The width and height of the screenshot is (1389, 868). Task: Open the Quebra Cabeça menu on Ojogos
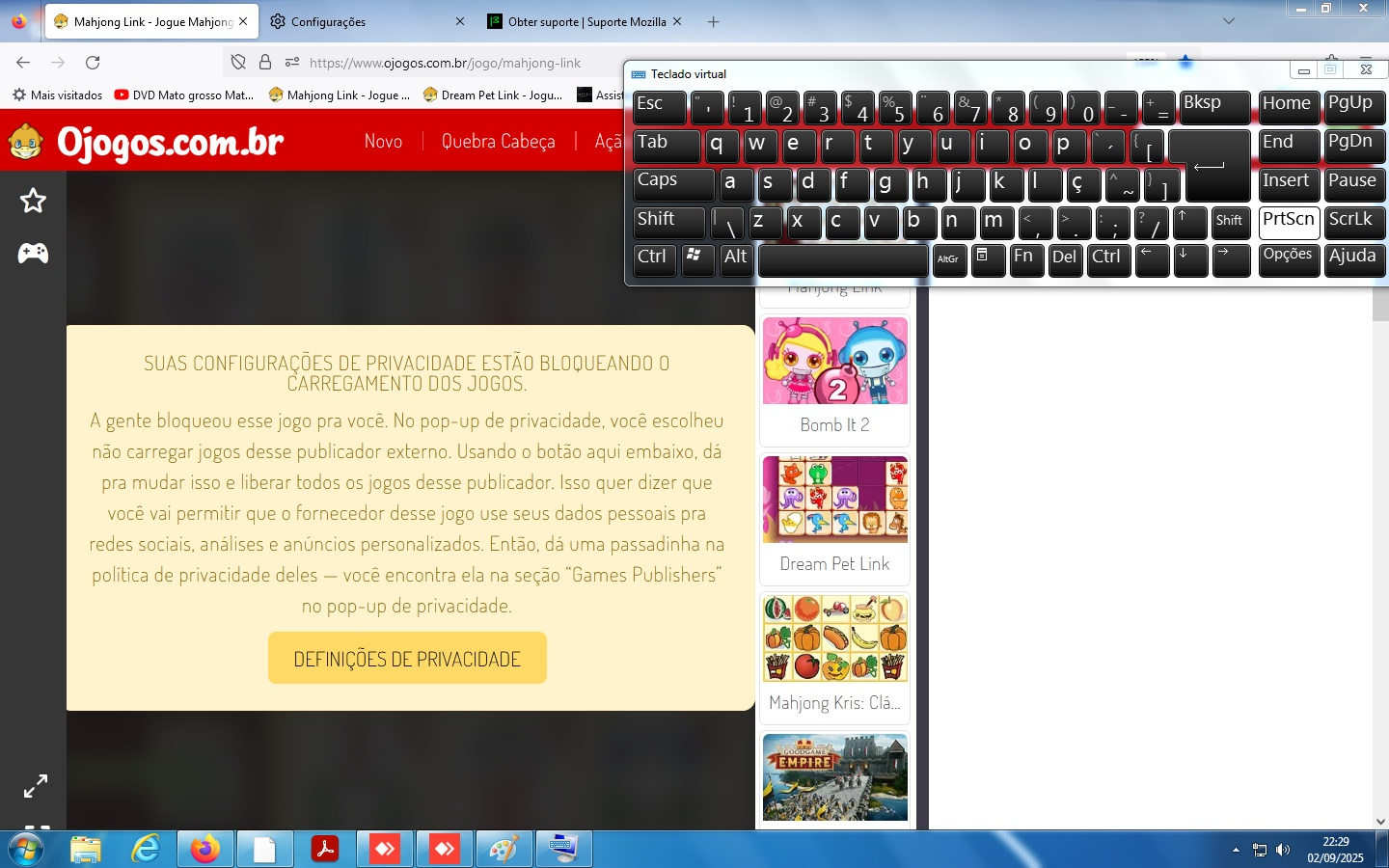(498, 141)
